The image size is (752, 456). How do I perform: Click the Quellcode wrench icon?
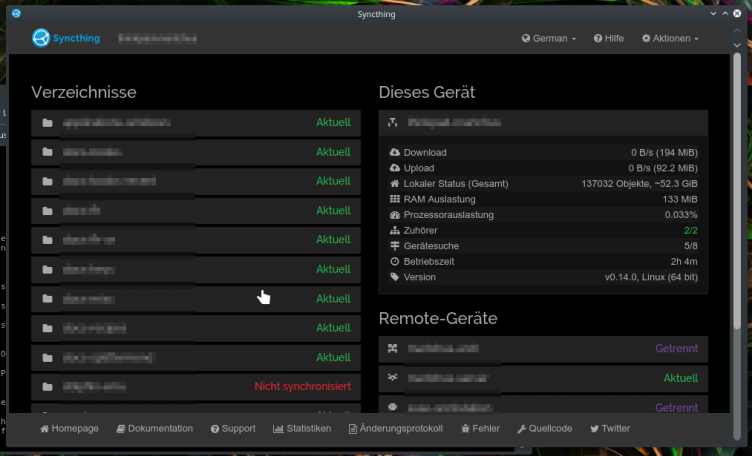point(522,428)
